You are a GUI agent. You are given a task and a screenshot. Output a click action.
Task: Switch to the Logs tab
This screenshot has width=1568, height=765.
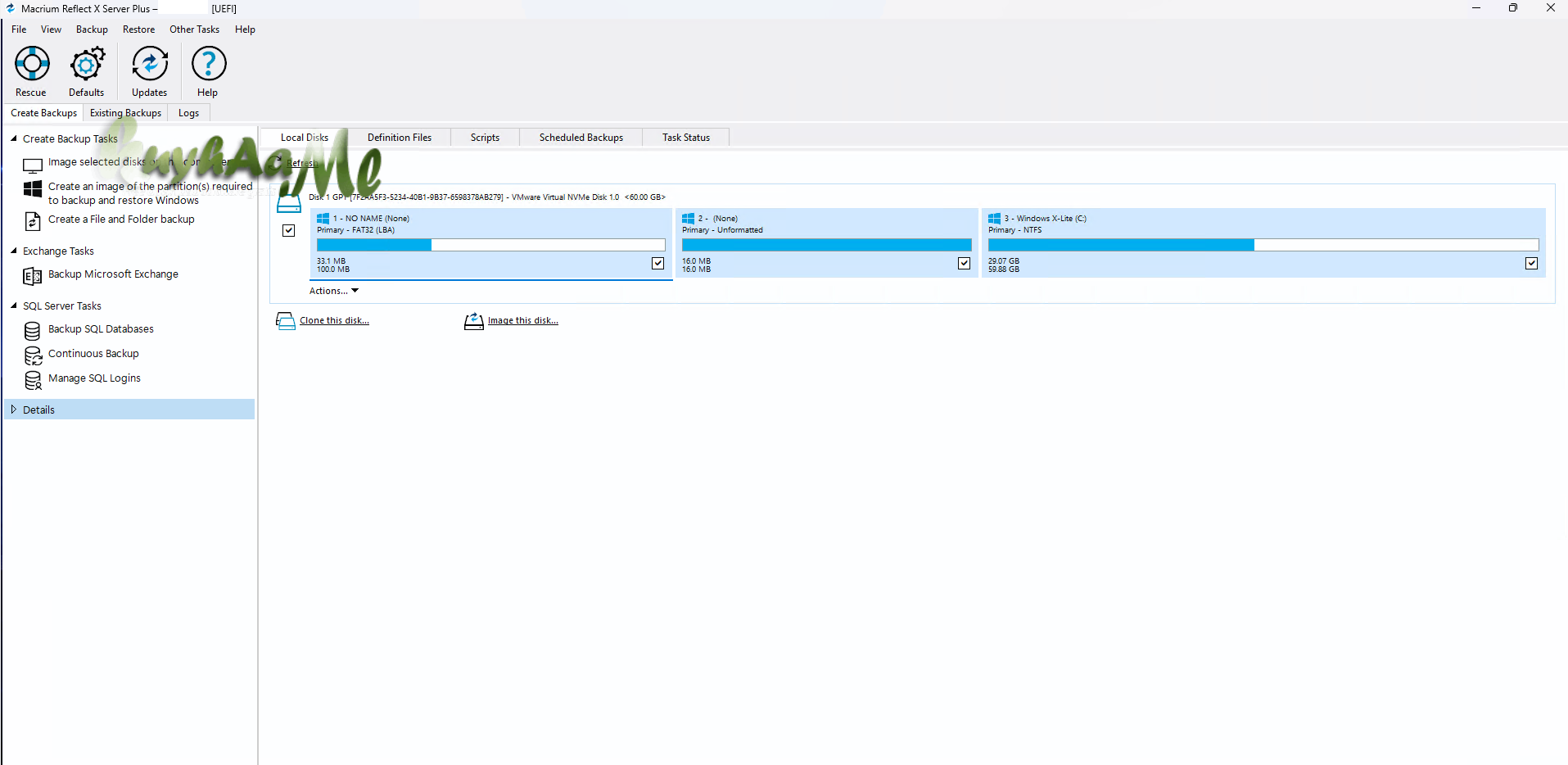[188, 113]
